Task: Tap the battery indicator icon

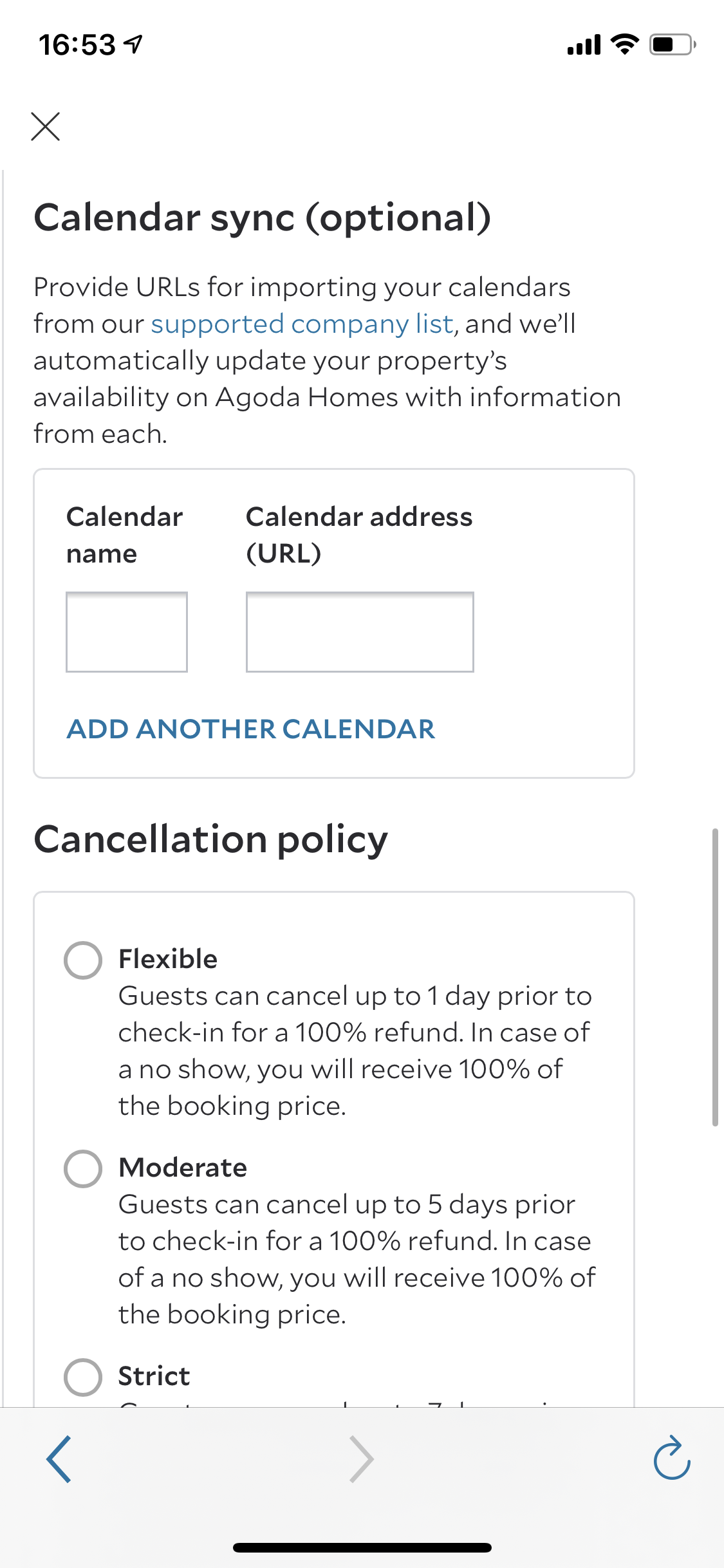Action: (x=672, y=44)
